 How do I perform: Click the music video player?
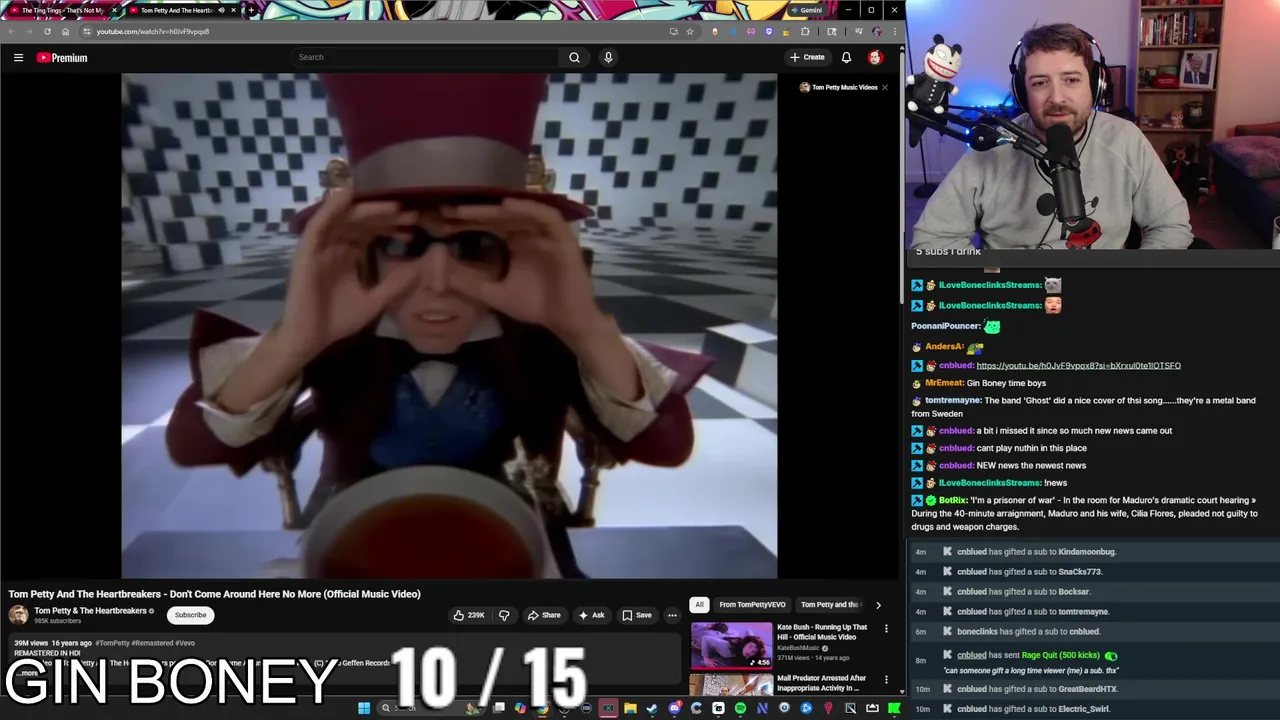449,326
